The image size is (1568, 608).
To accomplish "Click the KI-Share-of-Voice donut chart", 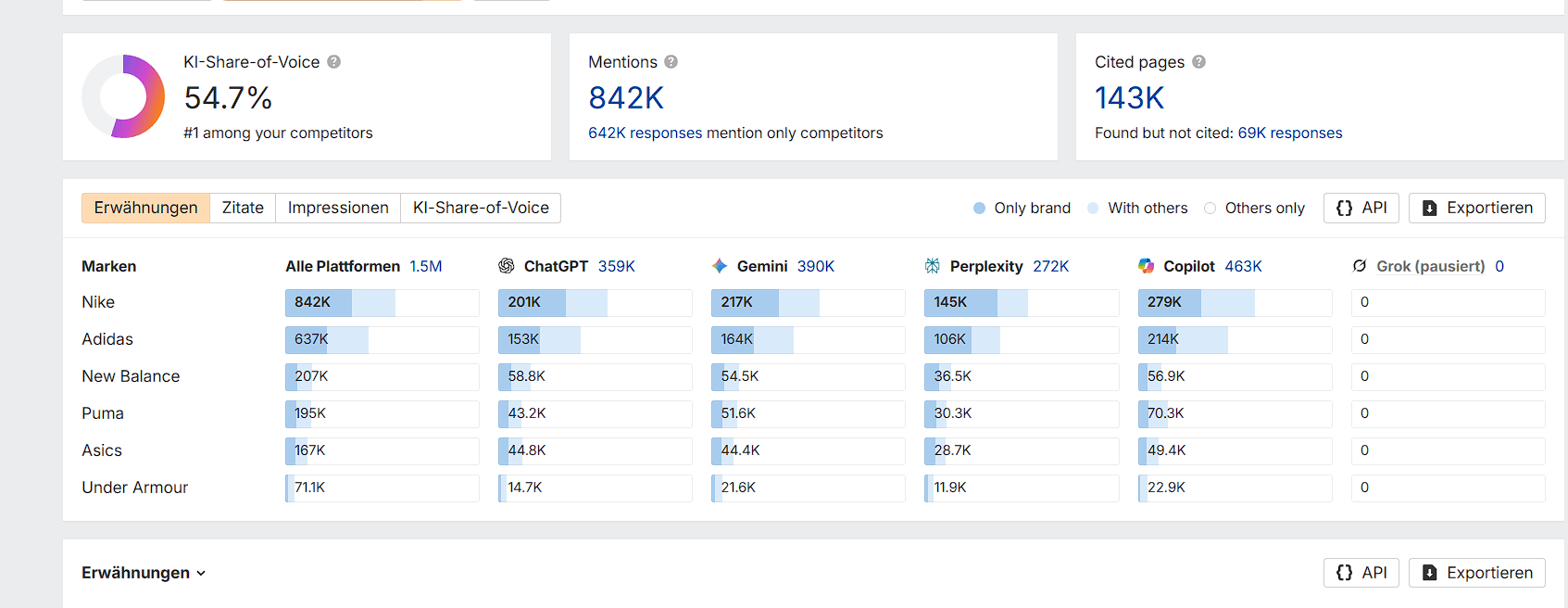I will 123,96.
